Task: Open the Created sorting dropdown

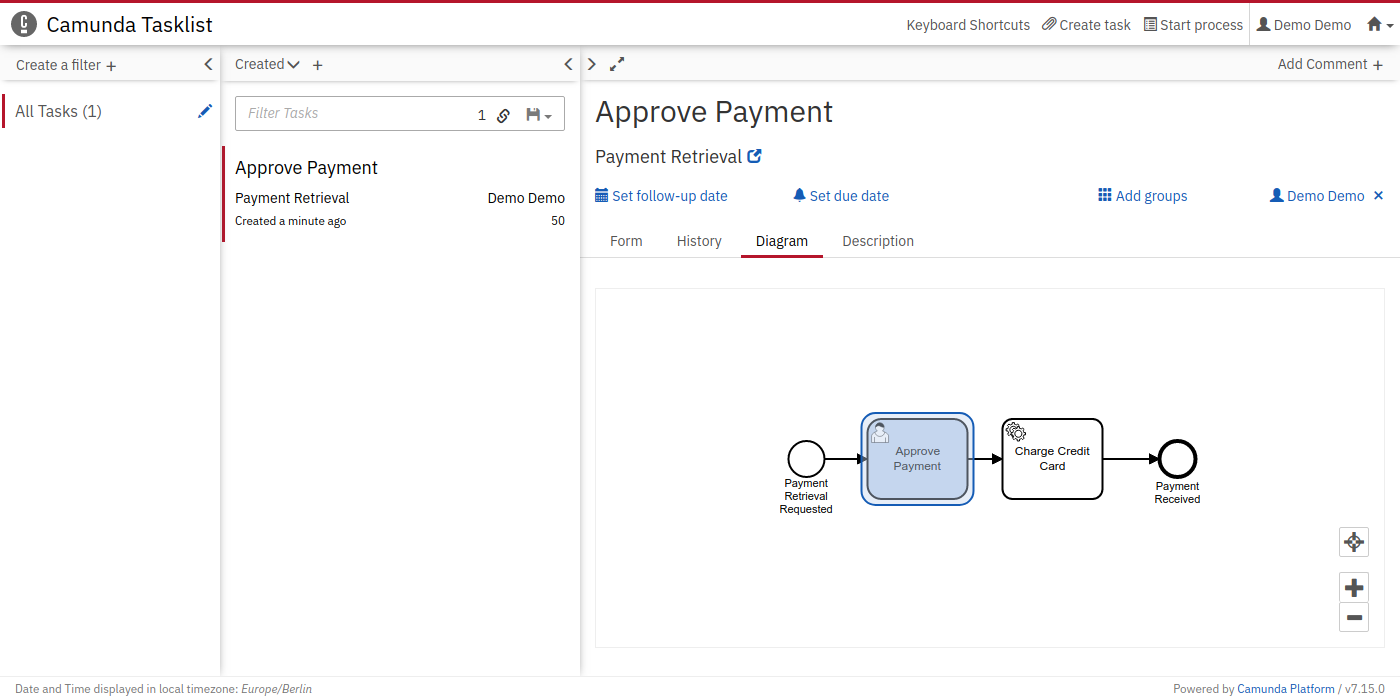Action: coord(267,64)
